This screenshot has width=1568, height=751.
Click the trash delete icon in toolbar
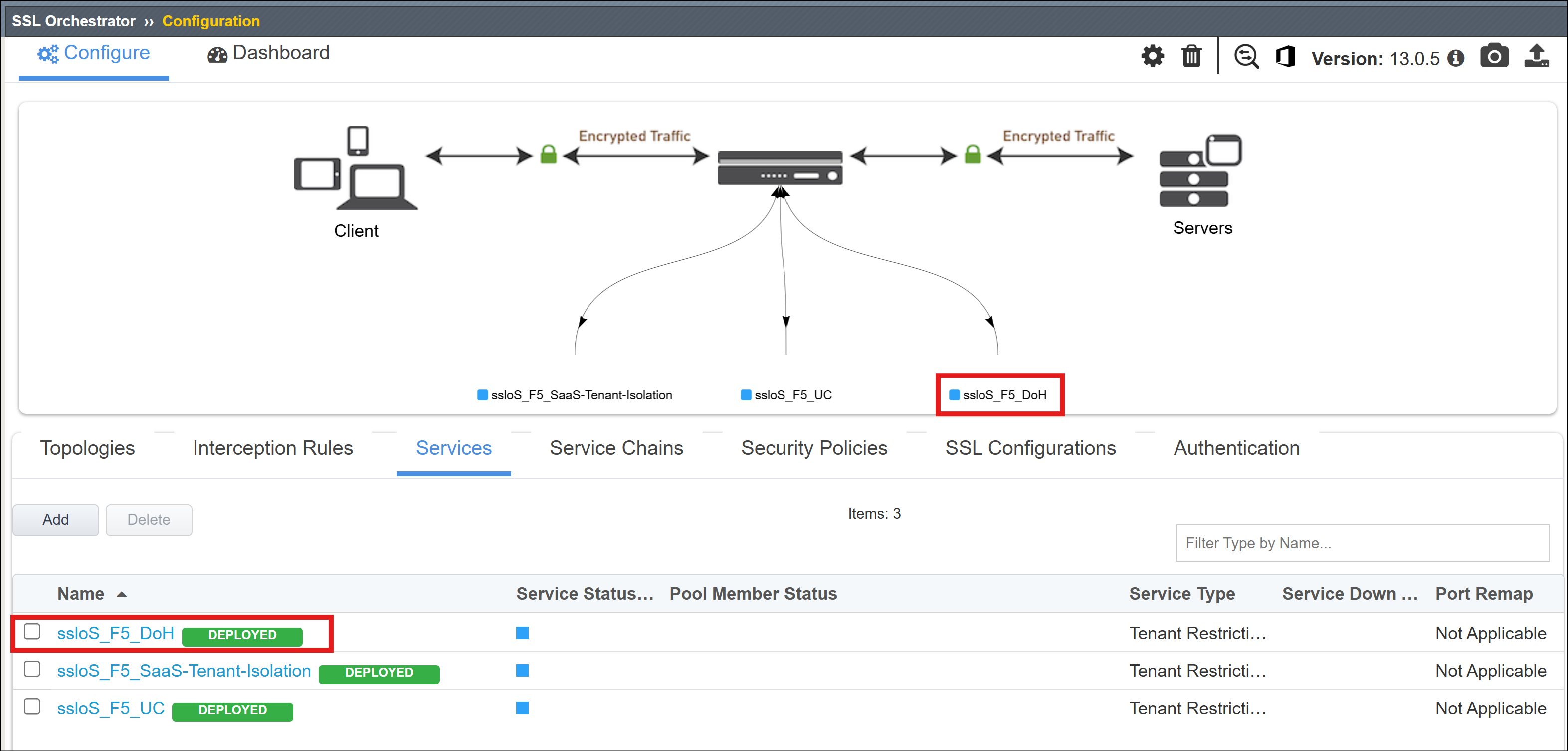(x=1191, y=56)
